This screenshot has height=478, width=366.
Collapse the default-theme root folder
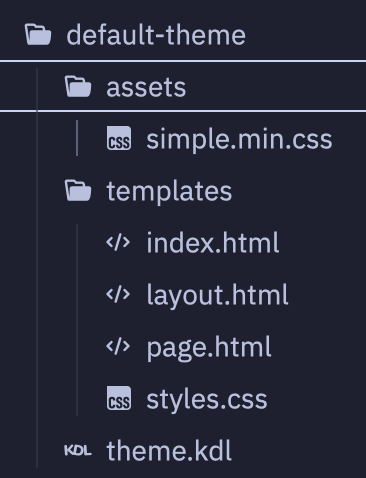coord(183,35)
